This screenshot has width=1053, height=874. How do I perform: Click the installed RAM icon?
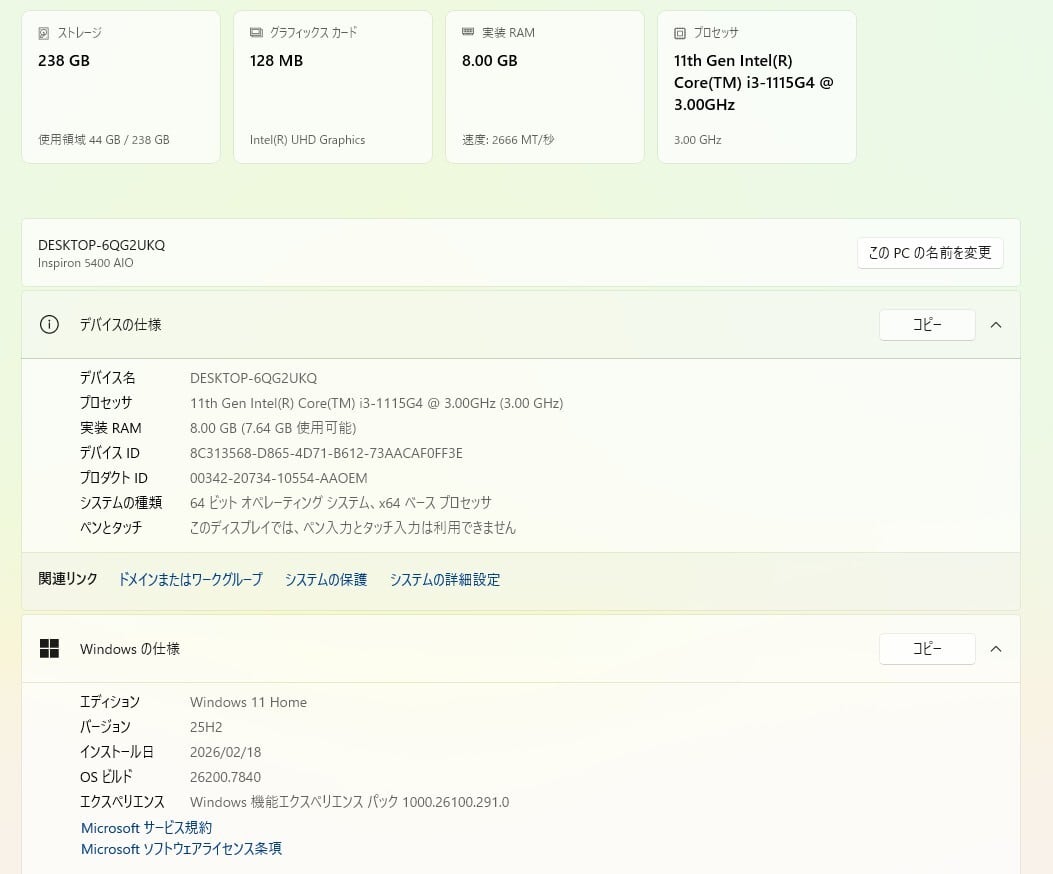(x=468, y=33)
